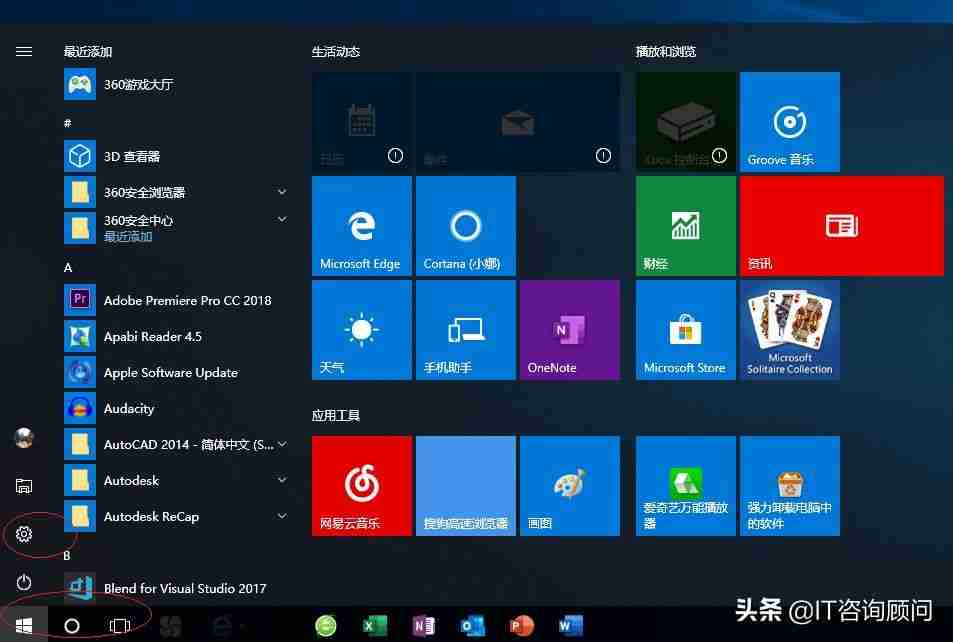This screenshot has height=642, width=953.
Task: Open the 强力卸载电脑中的软件 tile
Action: [x=790, y=485]
